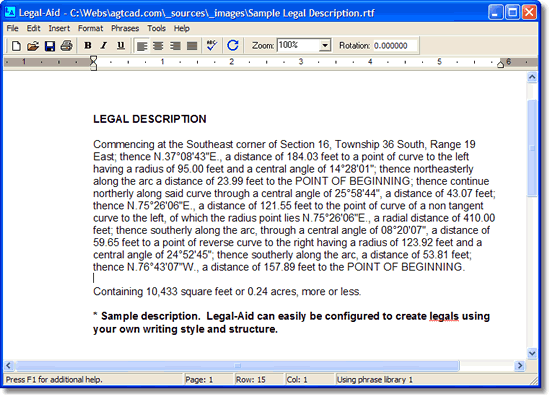Minimize the Legal-Aid window
This screenshot has height=397, width=550.
point(495,12)
